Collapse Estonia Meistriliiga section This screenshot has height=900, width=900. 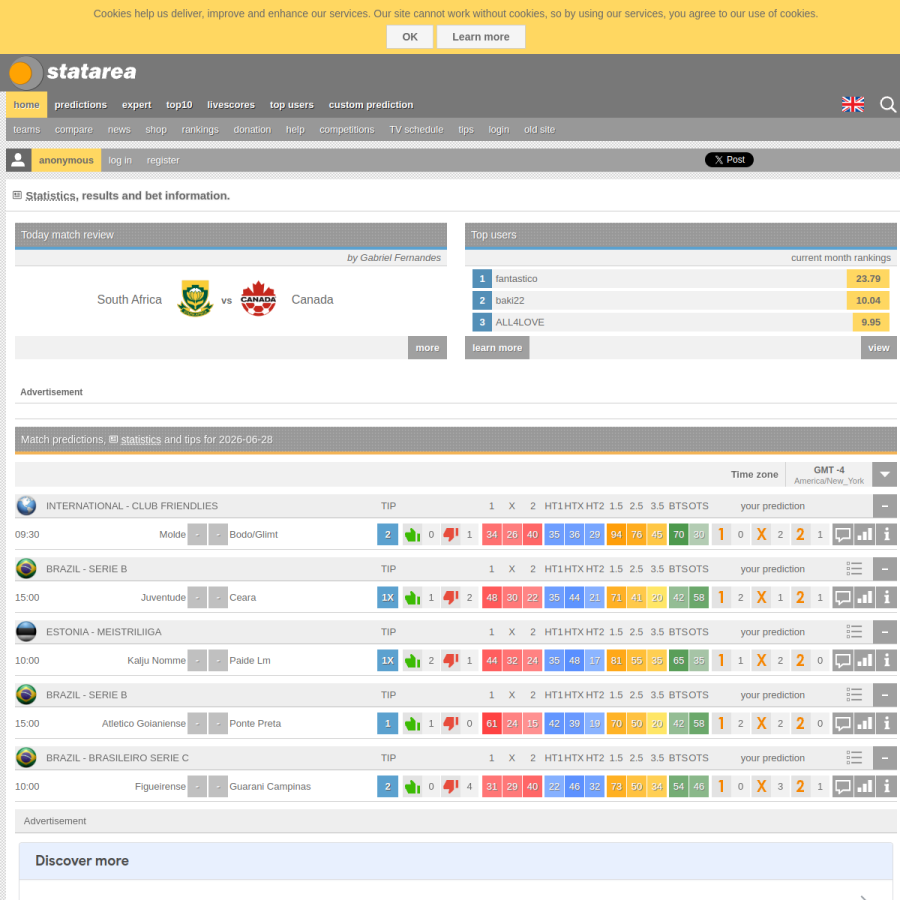click(x=885, y=632)
